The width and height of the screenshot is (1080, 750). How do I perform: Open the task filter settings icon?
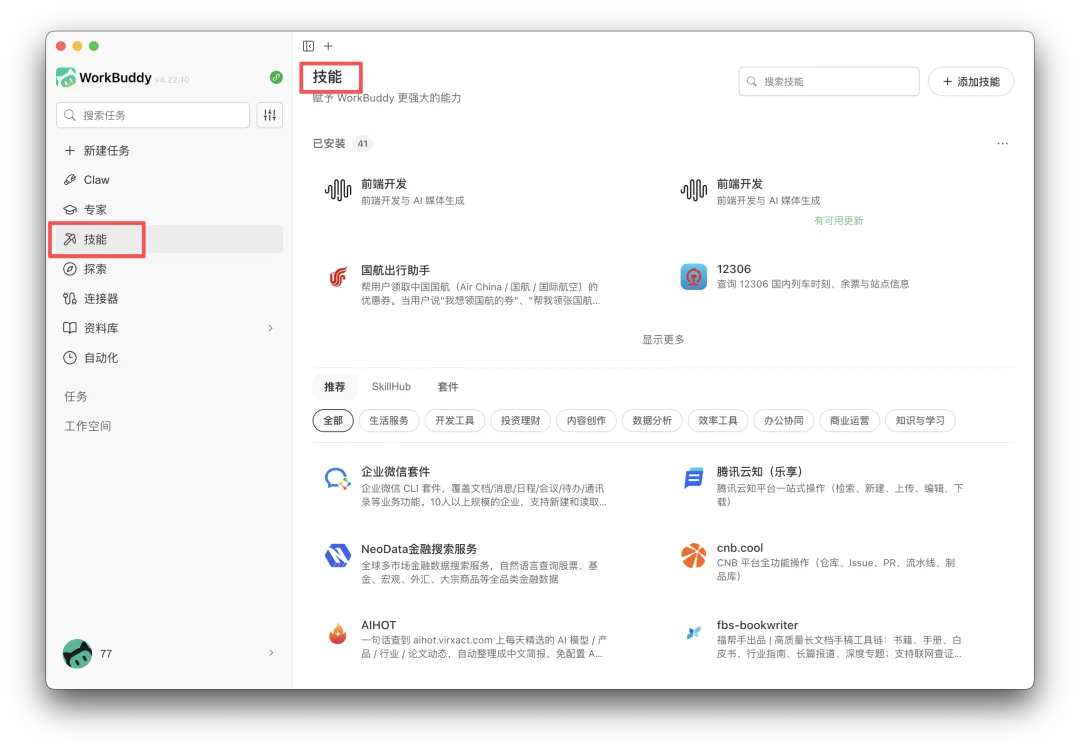[x=270, y=115]
